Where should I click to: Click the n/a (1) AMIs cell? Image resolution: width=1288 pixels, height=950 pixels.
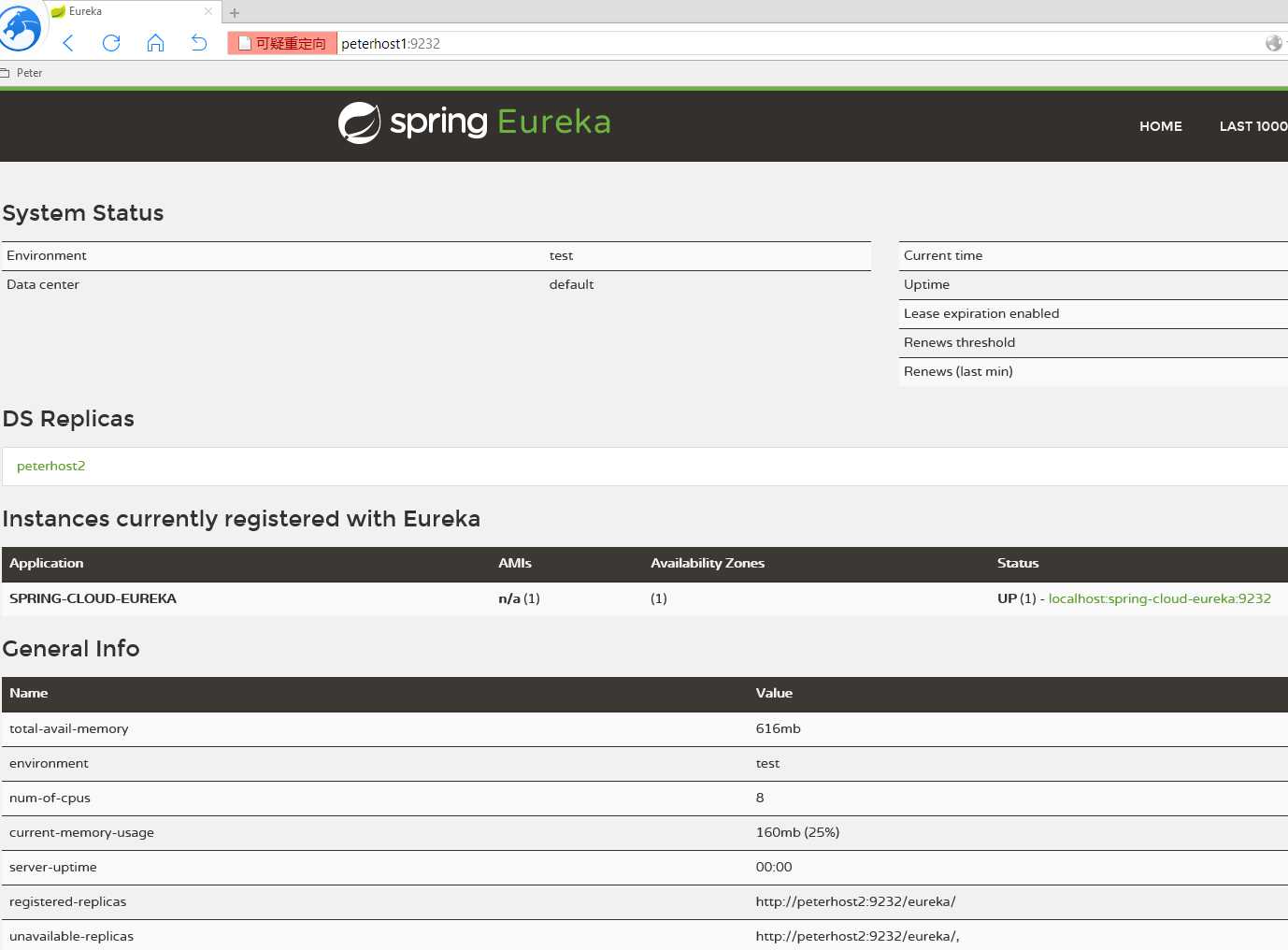519,598
